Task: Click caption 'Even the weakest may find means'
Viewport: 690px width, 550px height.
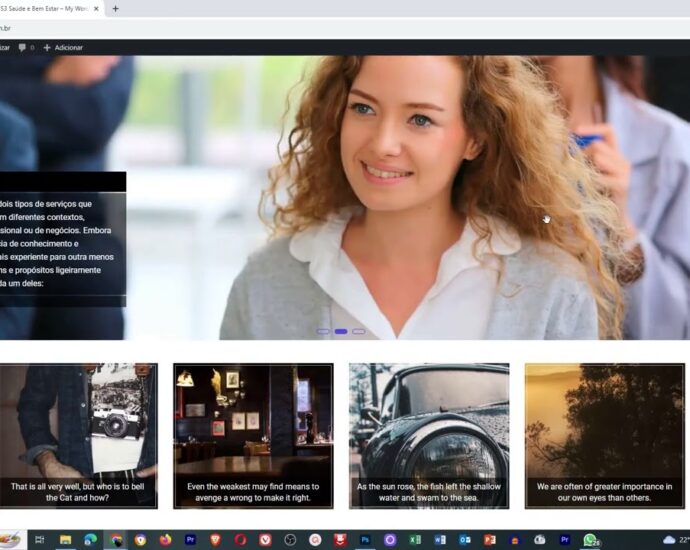Action: [x=253, y=492]
